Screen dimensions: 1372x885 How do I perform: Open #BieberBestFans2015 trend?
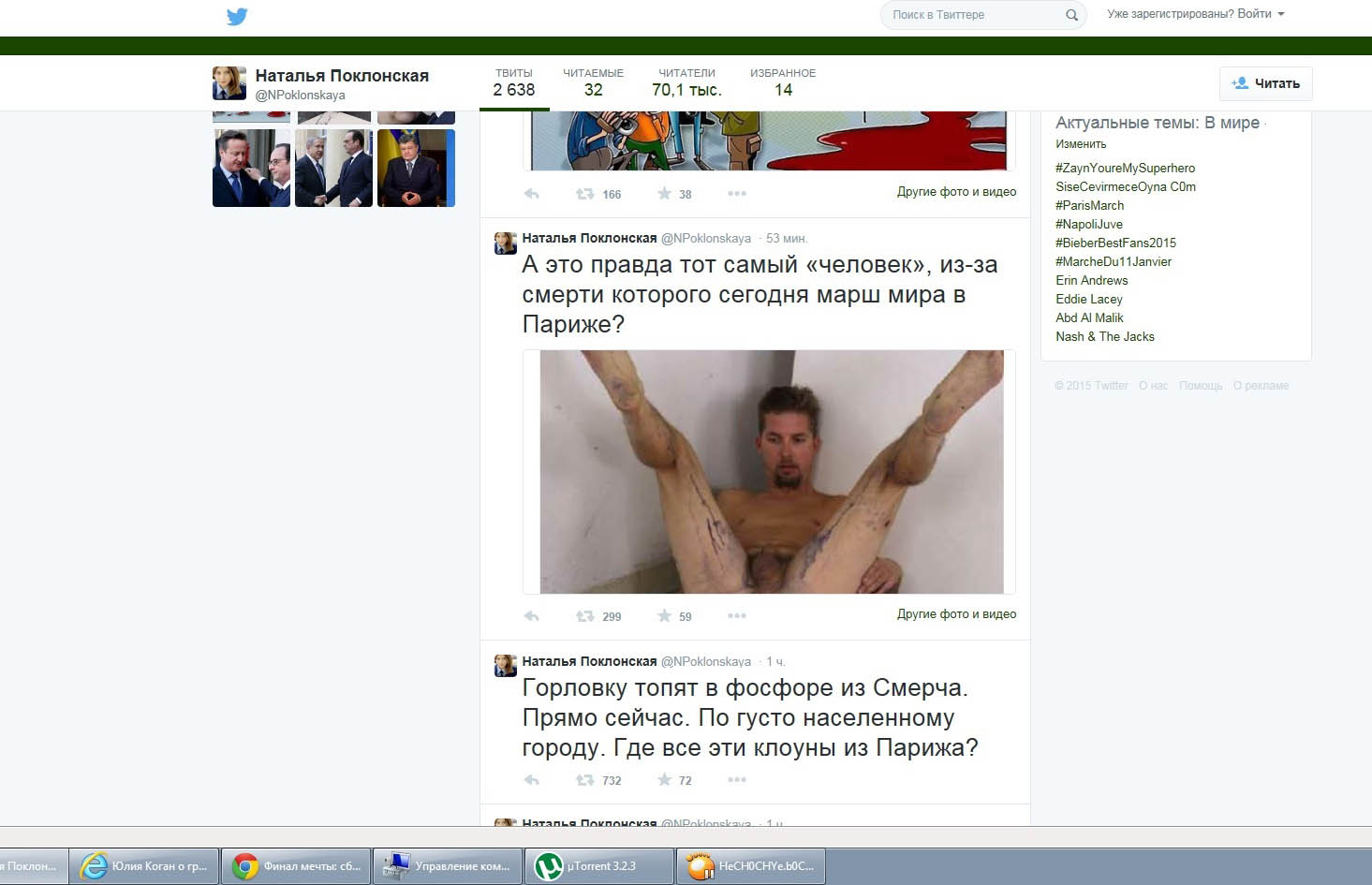(x=1115, y=243)
